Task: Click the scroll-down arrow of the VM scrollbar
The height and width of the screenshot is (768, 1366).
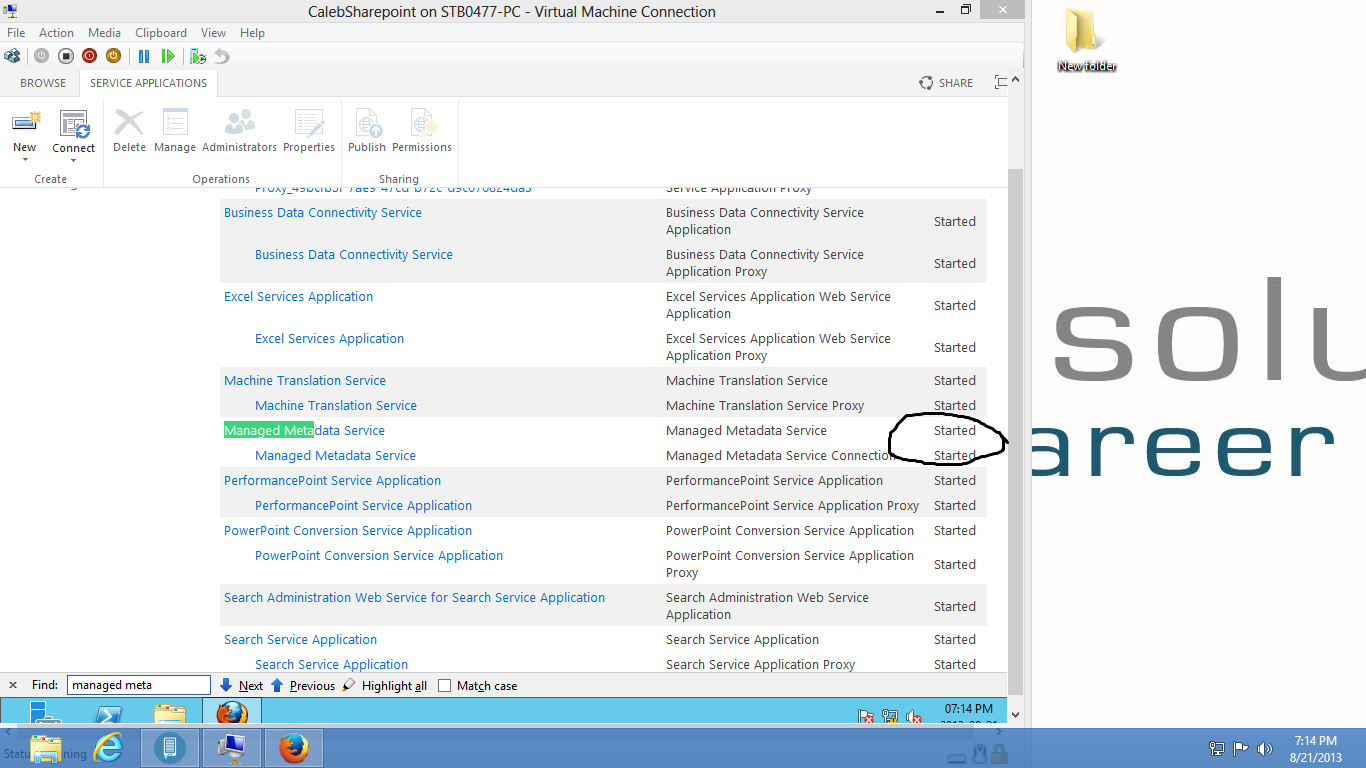Action: 1016,715
